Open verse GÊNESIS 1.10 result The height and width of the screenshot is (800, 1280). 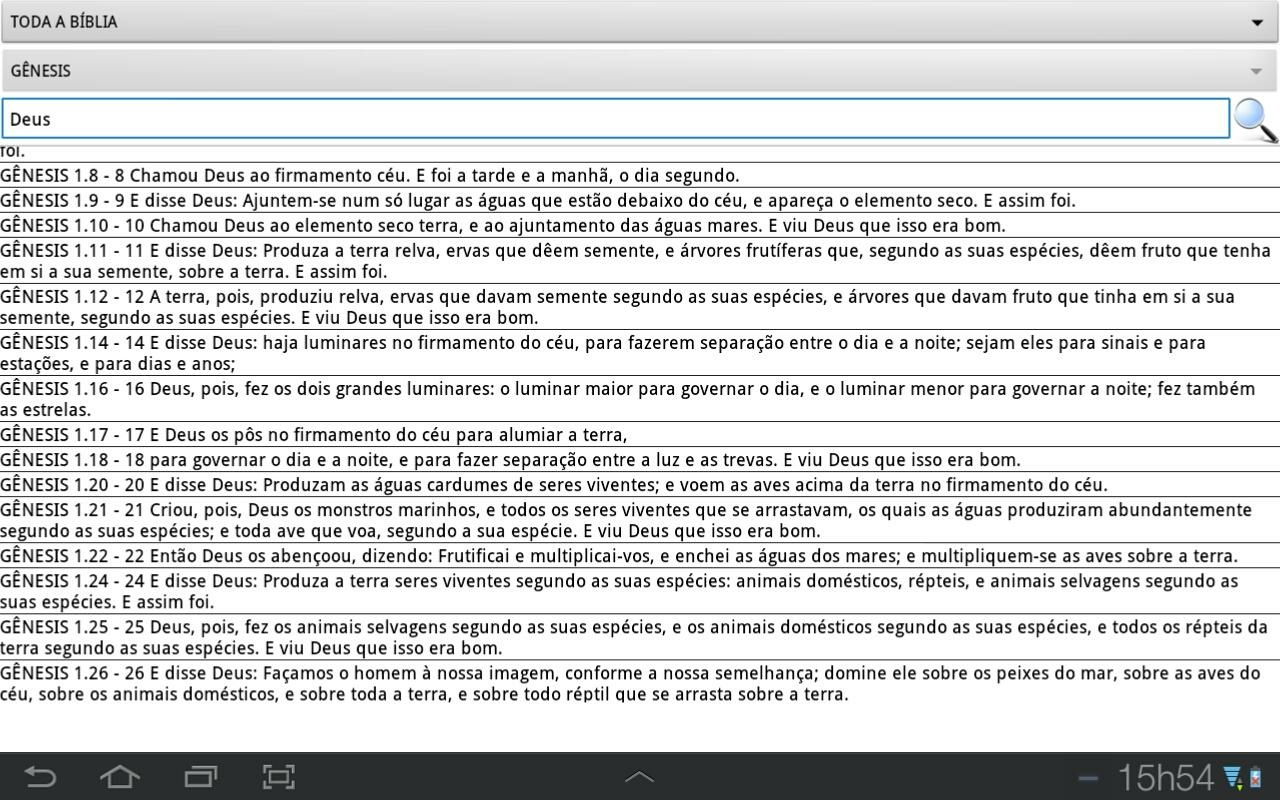[640, 225]
